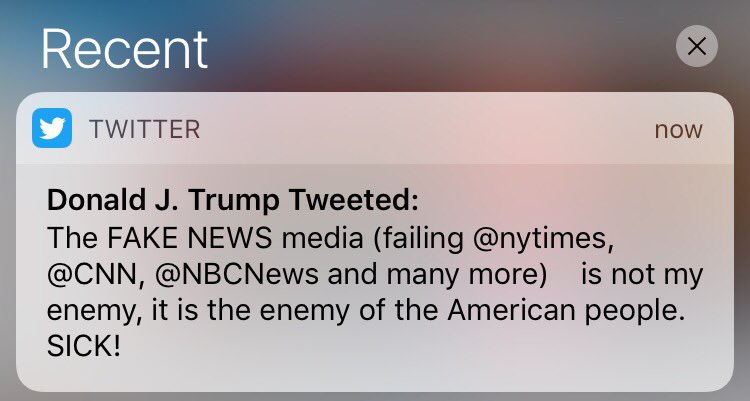Open the tweet at "American people." text

click(x=566, y=311)
